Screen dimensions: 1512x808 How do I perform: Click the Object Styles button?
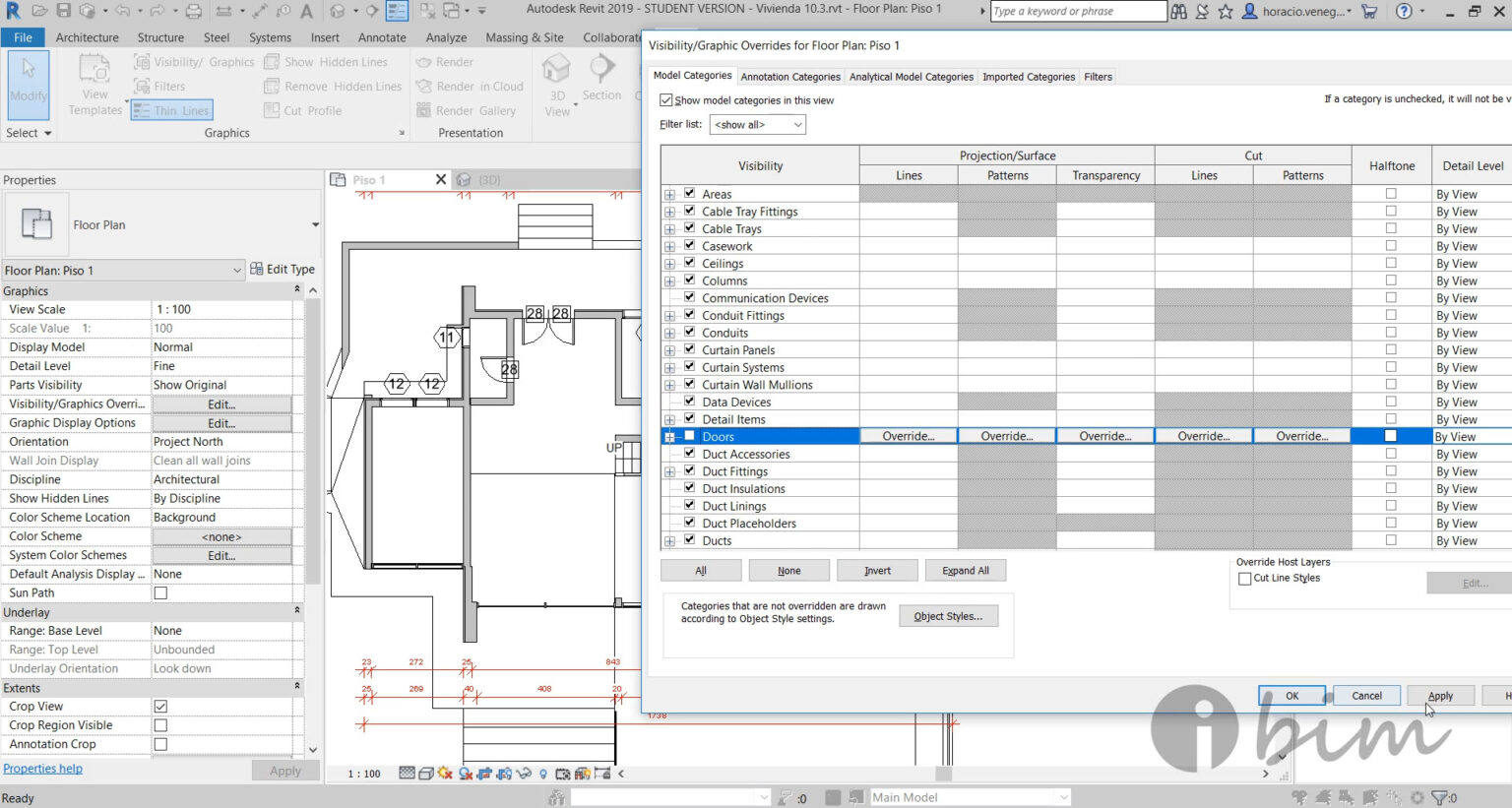[x=948, y=617]
